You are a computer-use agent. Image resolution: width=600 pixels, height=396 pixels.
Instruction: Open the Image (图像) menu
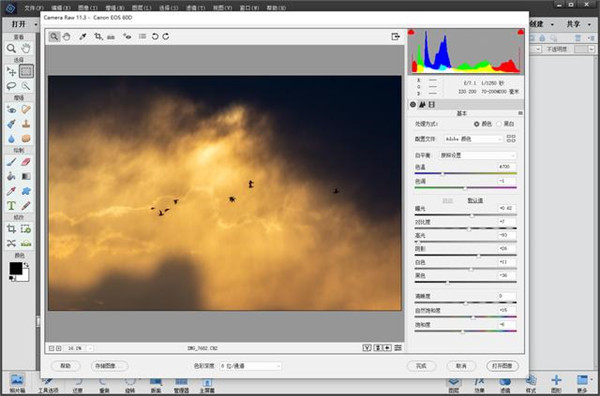point(87,8)
